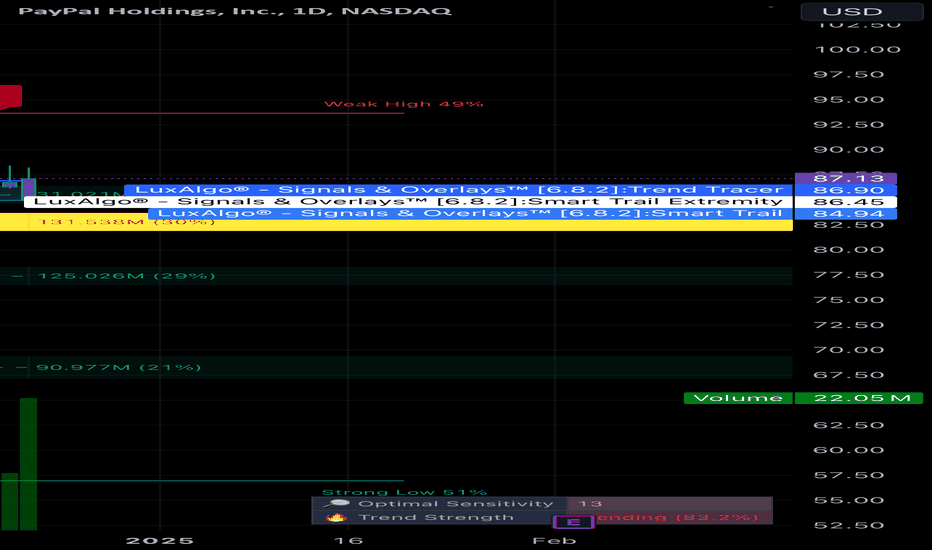Click the Weak High 49% label
932x550 pixels.
click(404, 104)
